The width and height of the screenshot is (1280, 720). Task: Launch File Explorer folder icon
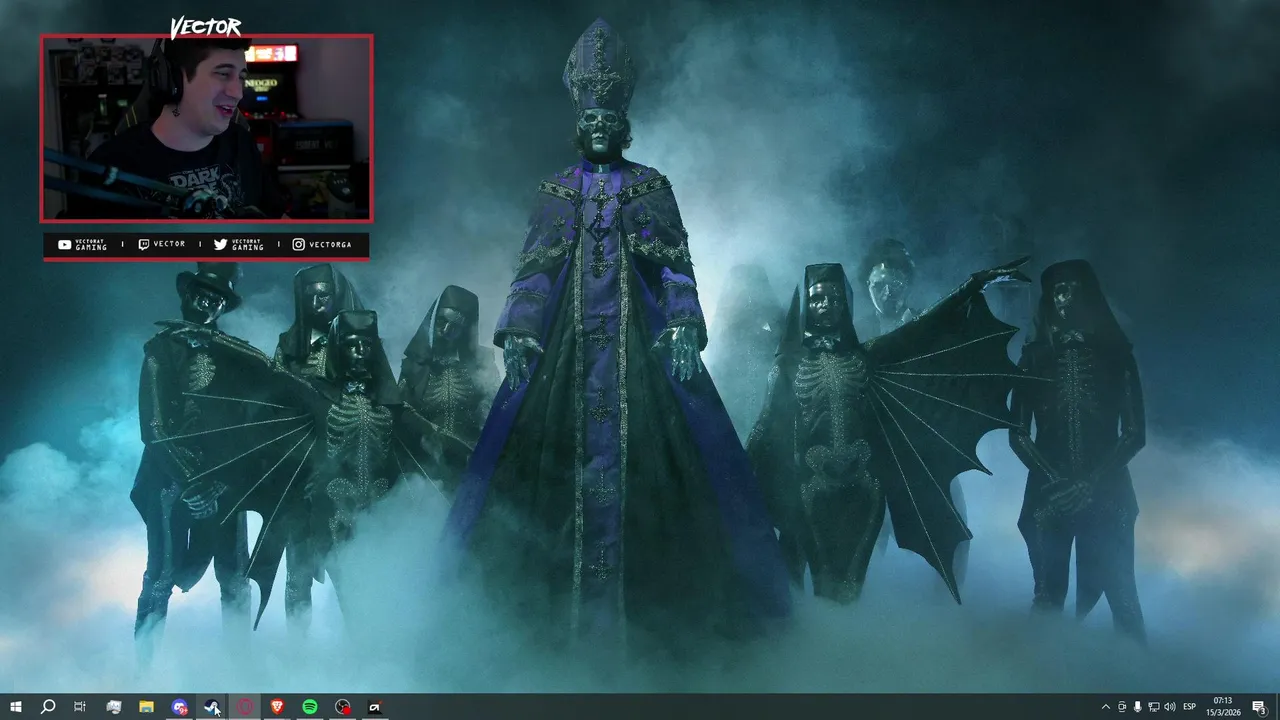(x=146, y=707)
